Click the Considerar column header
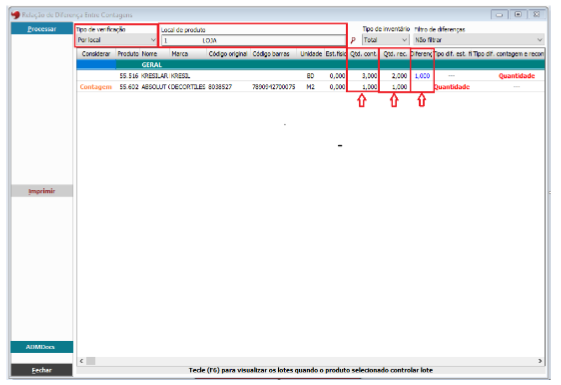The width and height of the screenshot is (561, 385). 96,54
